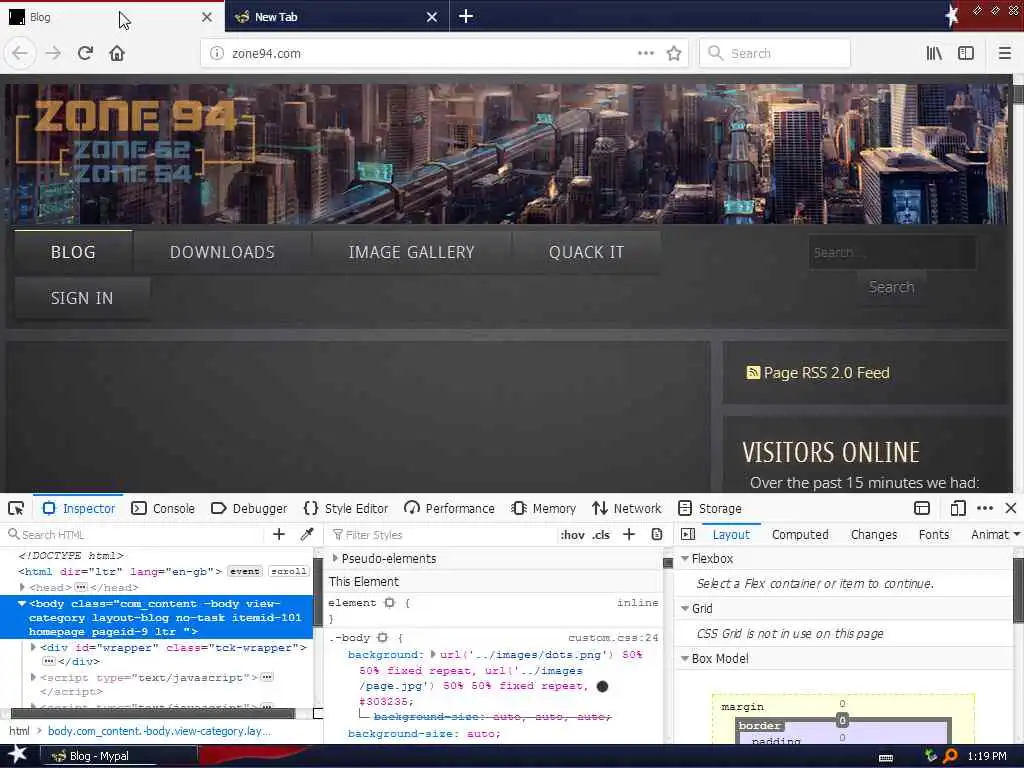Click the SIGN IN menu item

tap(82, 298)
